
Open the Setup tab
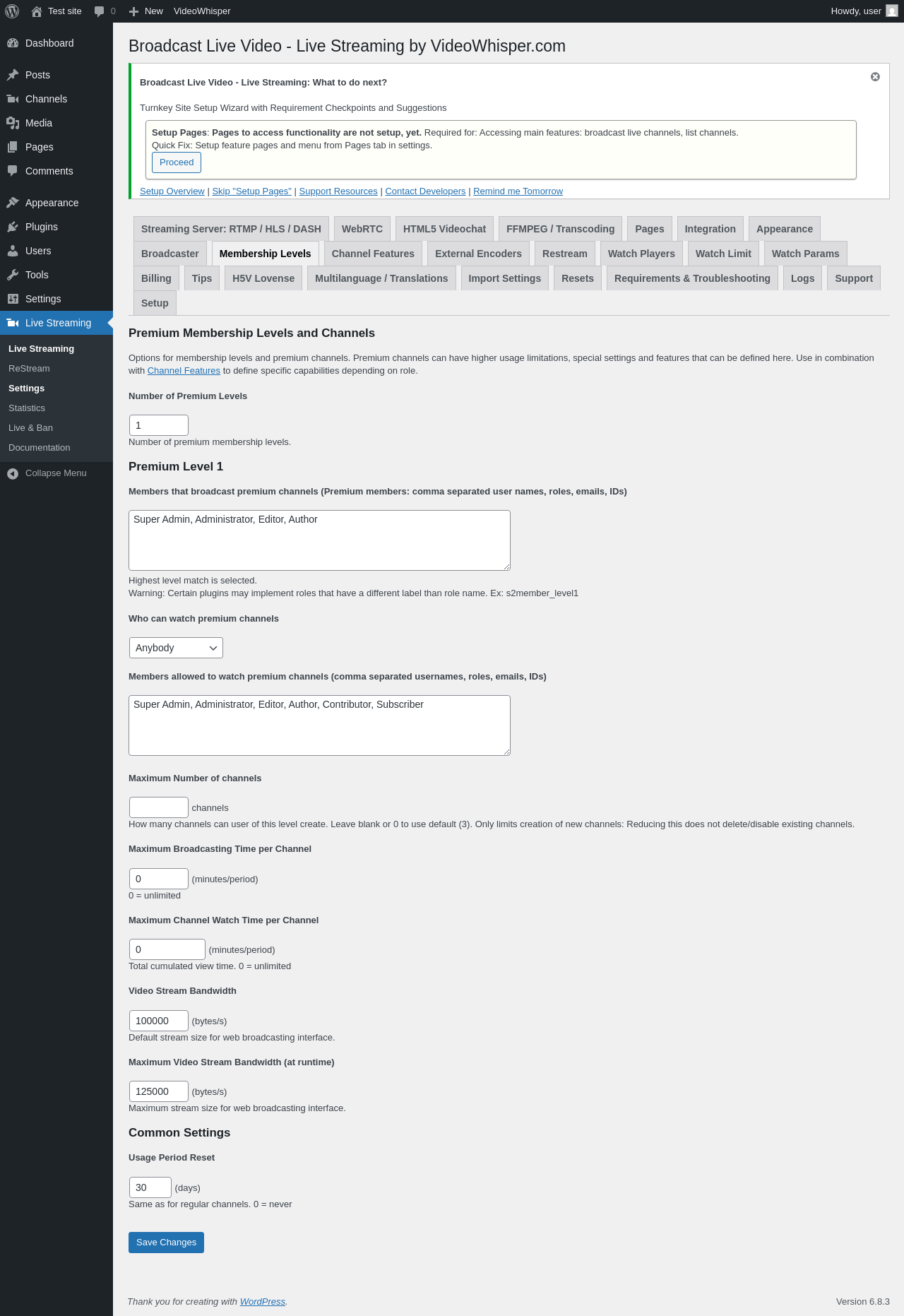155,303
